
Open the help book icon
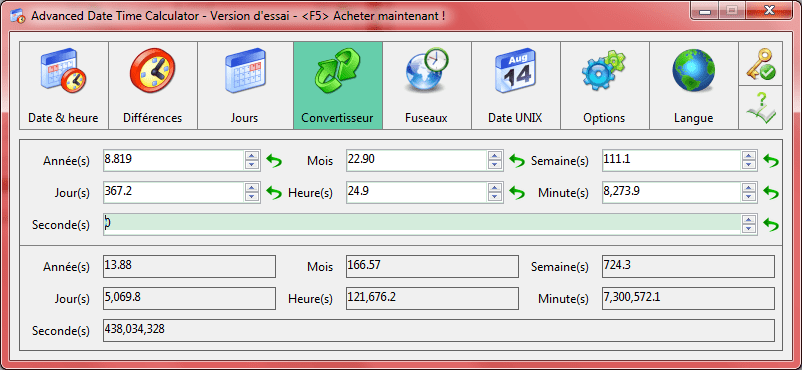pos(761,107)
